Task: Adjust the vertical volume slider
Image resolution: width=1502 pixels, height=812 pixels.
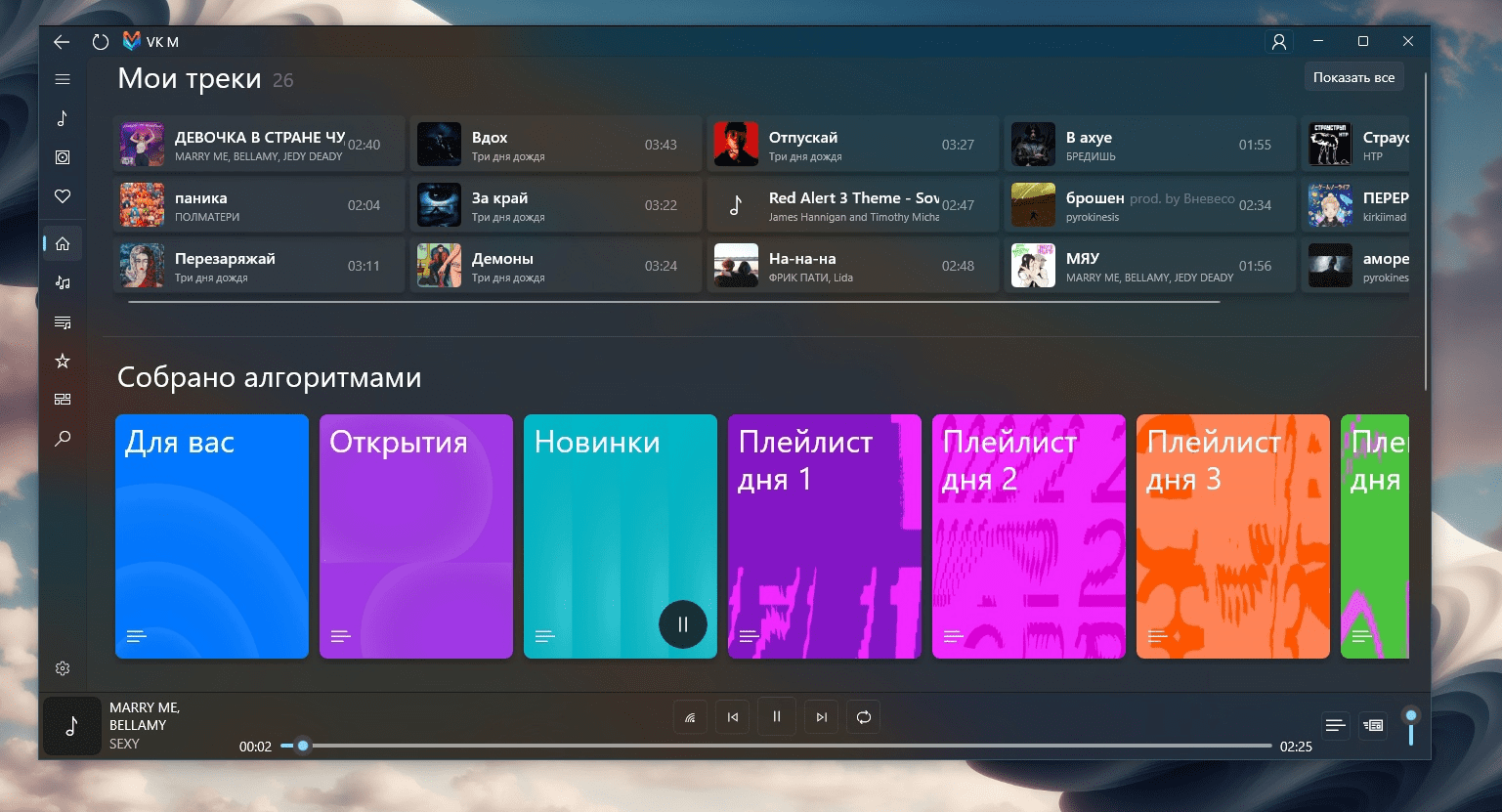Action: tap(1411, 727)
